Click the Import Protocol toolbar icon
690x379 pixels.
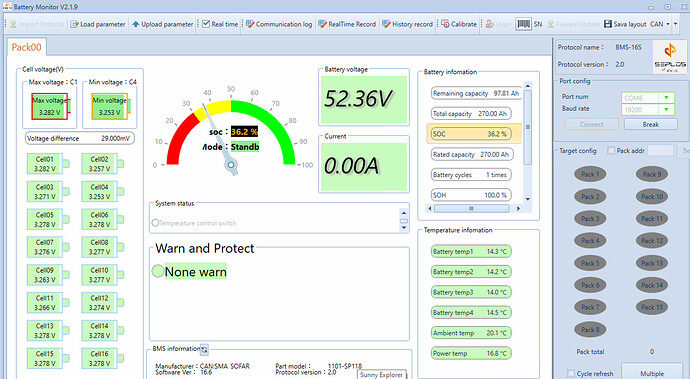13,24
